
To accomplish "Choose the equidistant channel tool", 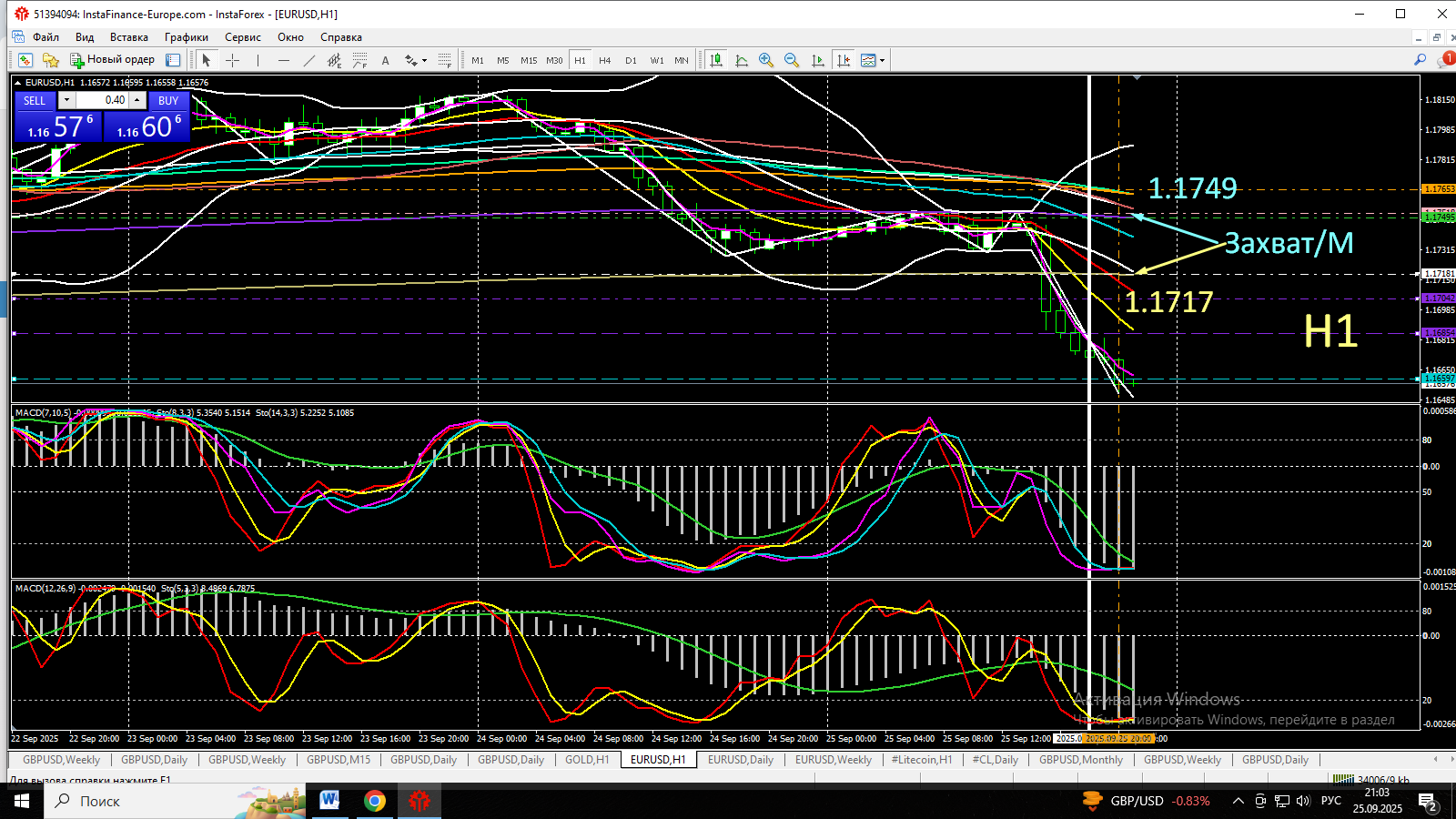I will pyautogui.click(x=335, y=60).
